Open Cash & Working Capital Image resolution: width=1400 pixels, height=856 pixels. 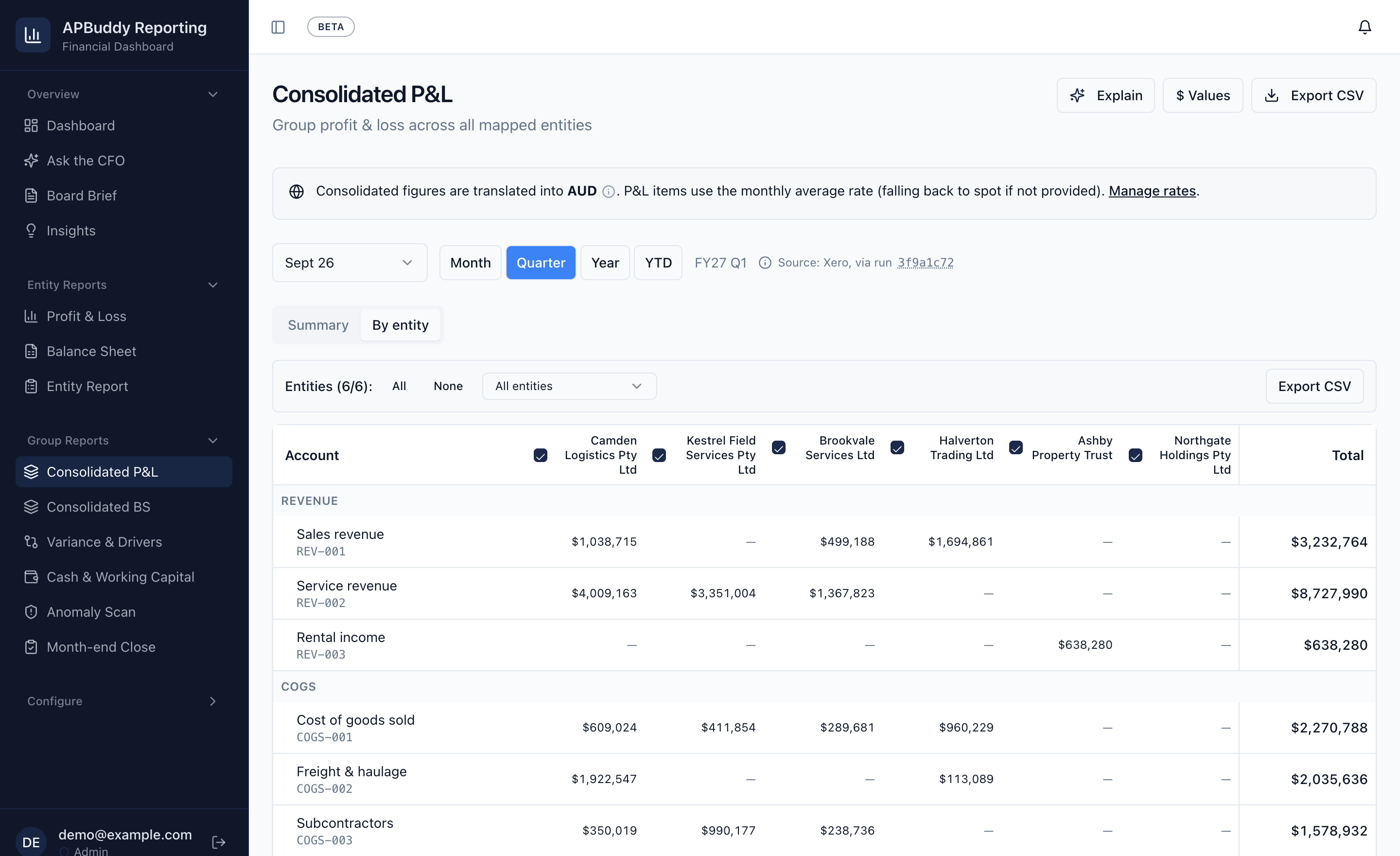[124, 576]
